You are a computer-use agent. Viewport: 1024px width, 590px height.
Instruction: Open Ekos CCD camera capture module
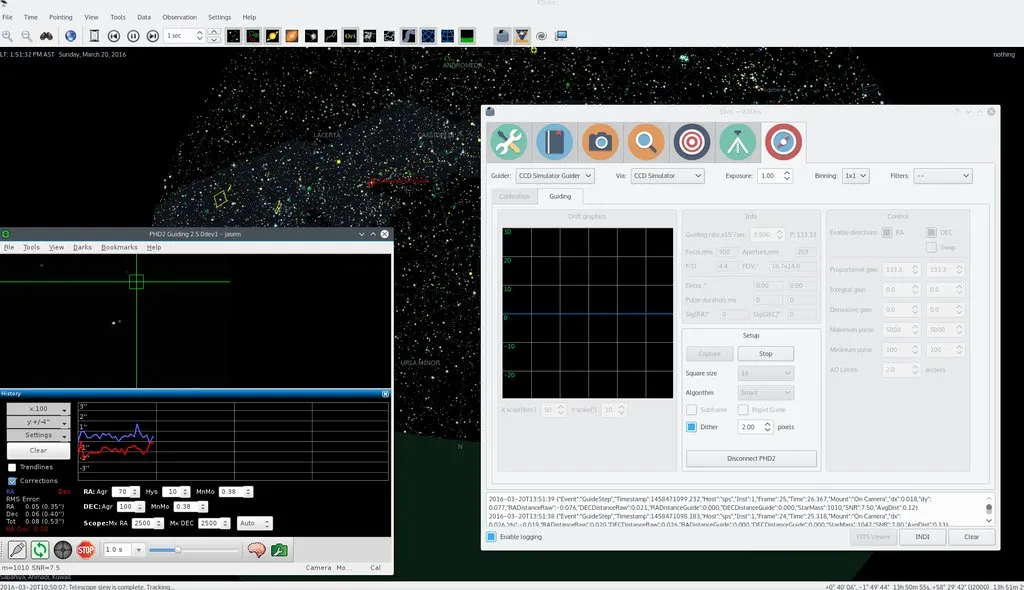600,142
